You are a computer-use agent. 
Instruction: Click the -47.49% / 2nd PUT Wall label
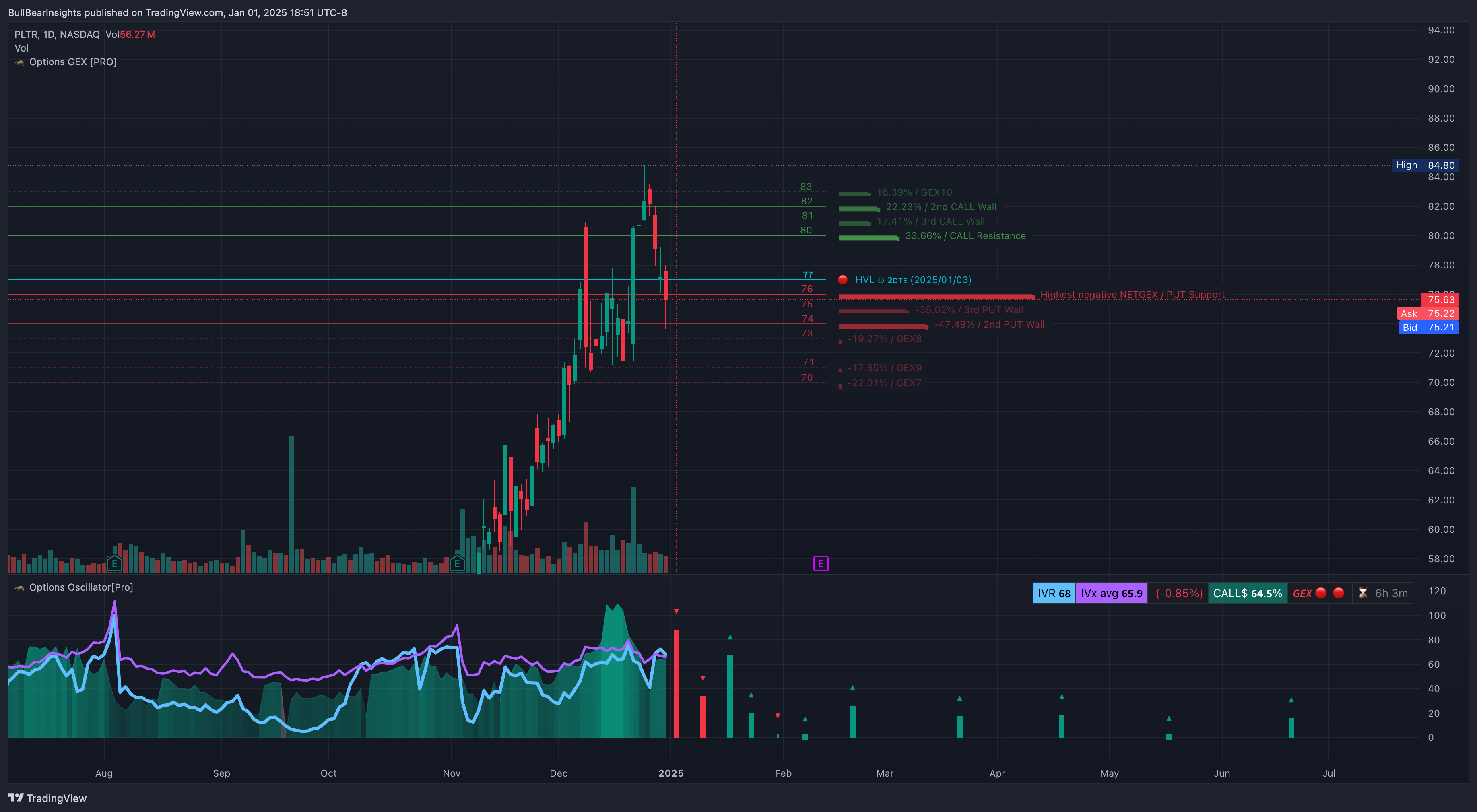tap(989, 324)
